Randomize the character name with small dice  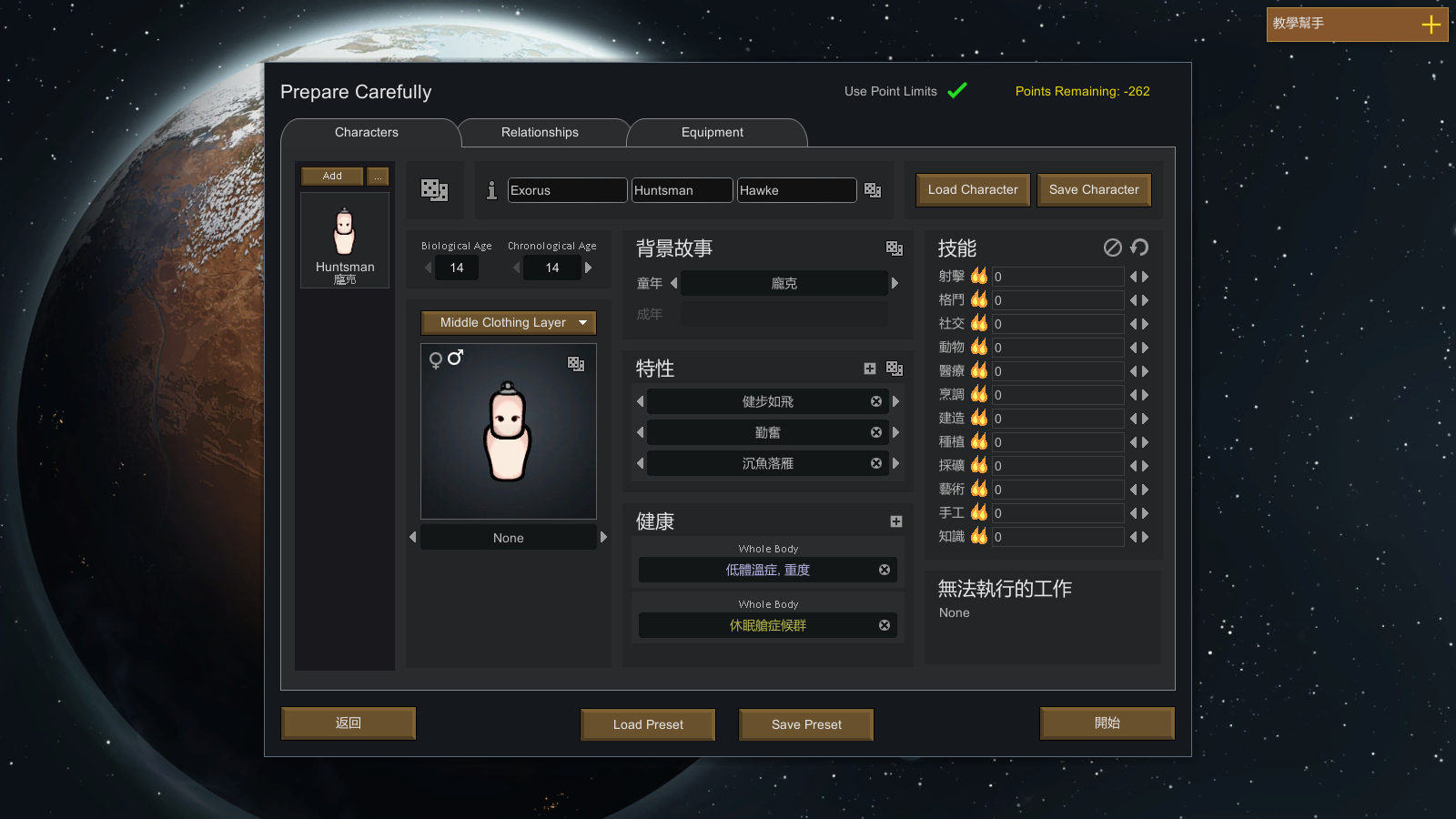pyautogui.click(x=873, y=189)
